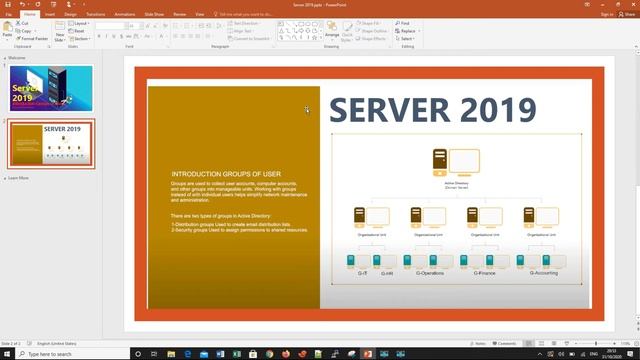
Task: Open Excel from the taskbar
Action: pyautogui.click(x=237, y=354)
